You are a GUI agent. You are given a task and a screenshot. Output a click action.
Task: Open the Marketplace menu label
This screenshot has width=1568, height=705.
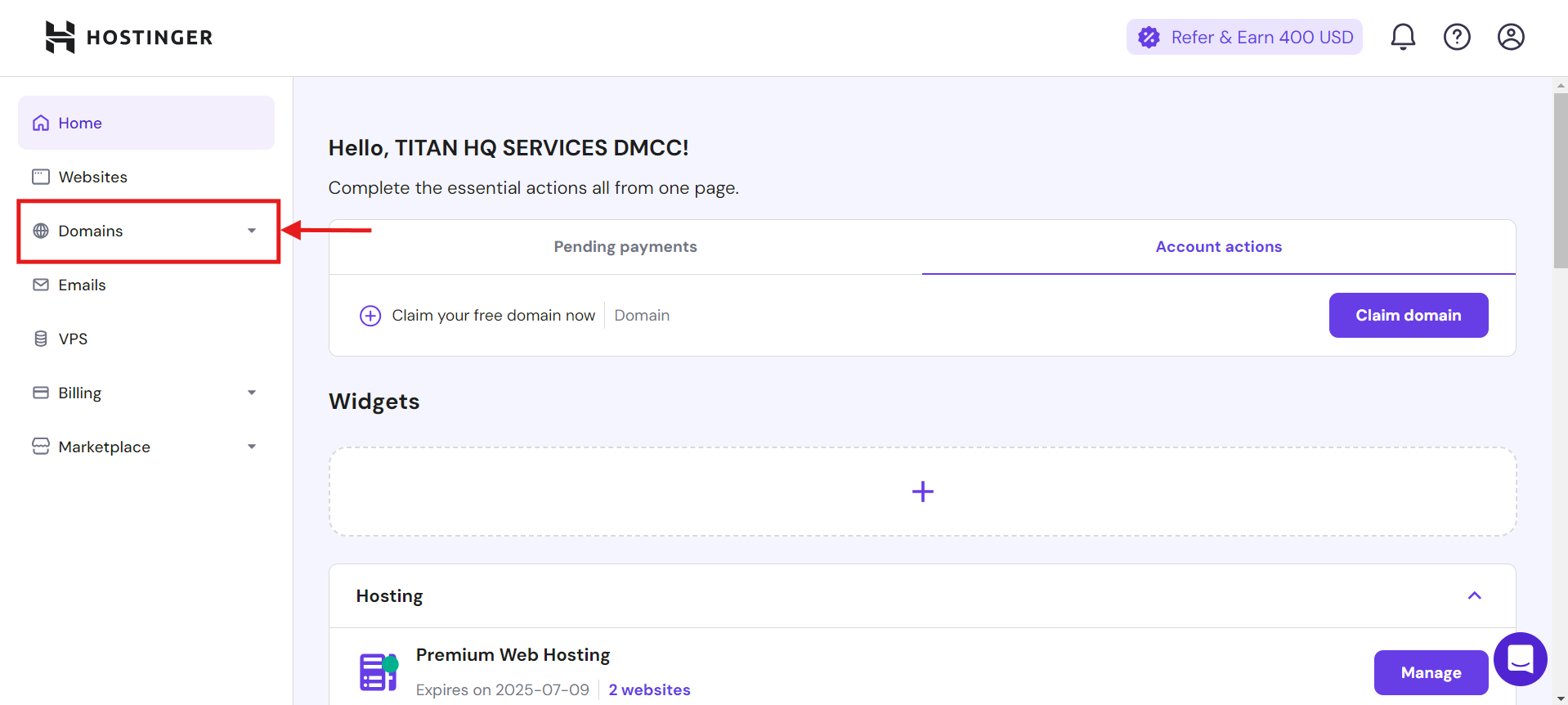click(x=105, y=447)
